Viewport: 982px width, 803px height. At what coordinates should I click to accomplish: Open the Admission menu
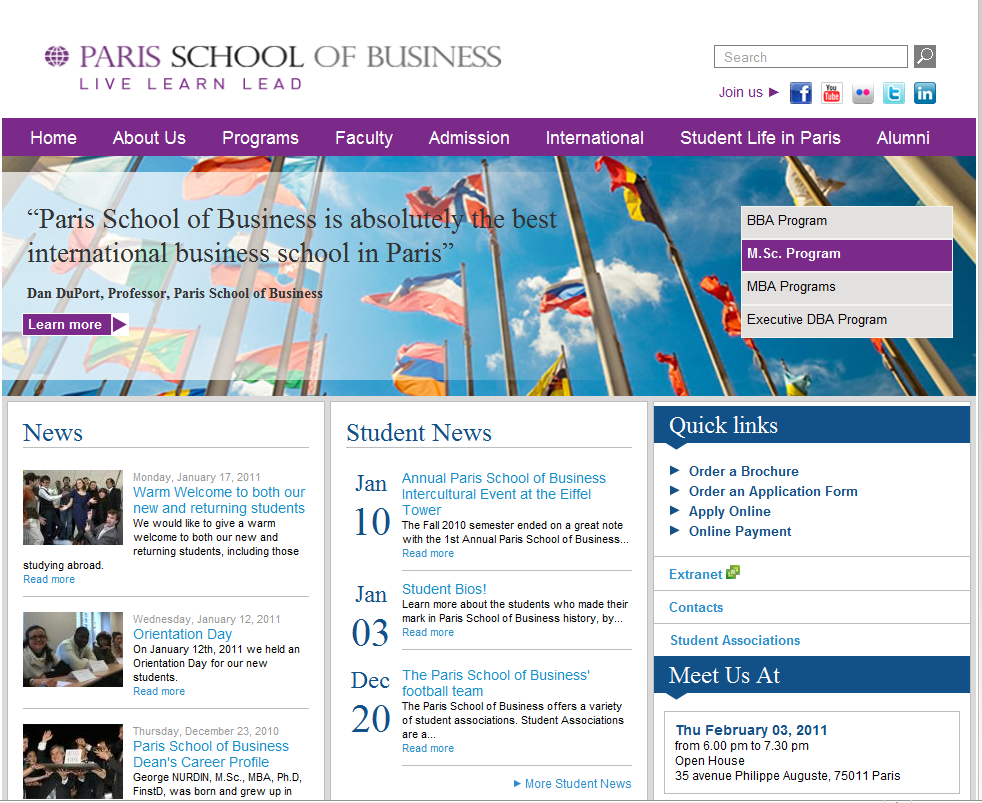tap(469, 138)
